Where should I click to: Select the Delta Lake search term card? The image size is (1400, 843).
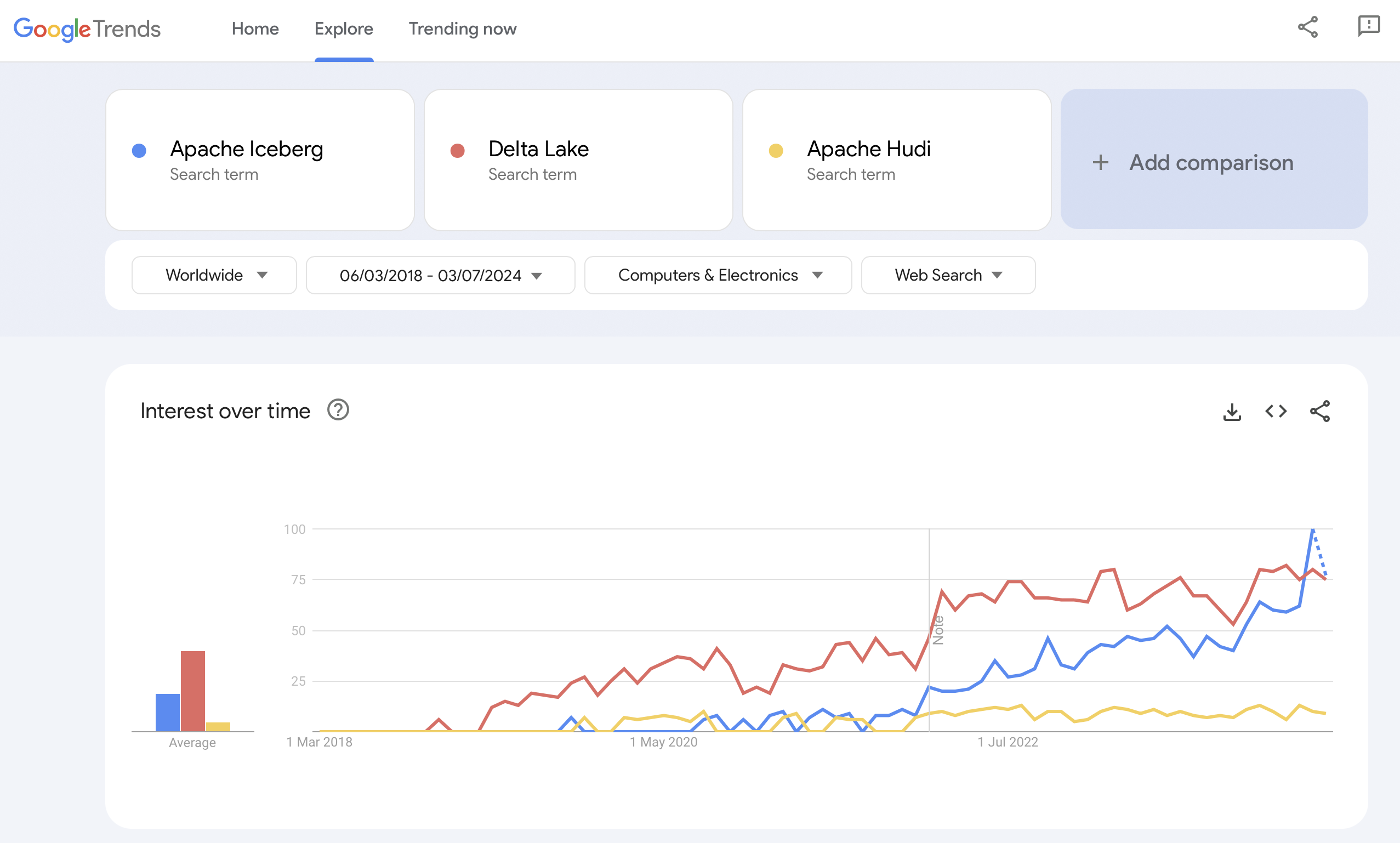[578, 161]
